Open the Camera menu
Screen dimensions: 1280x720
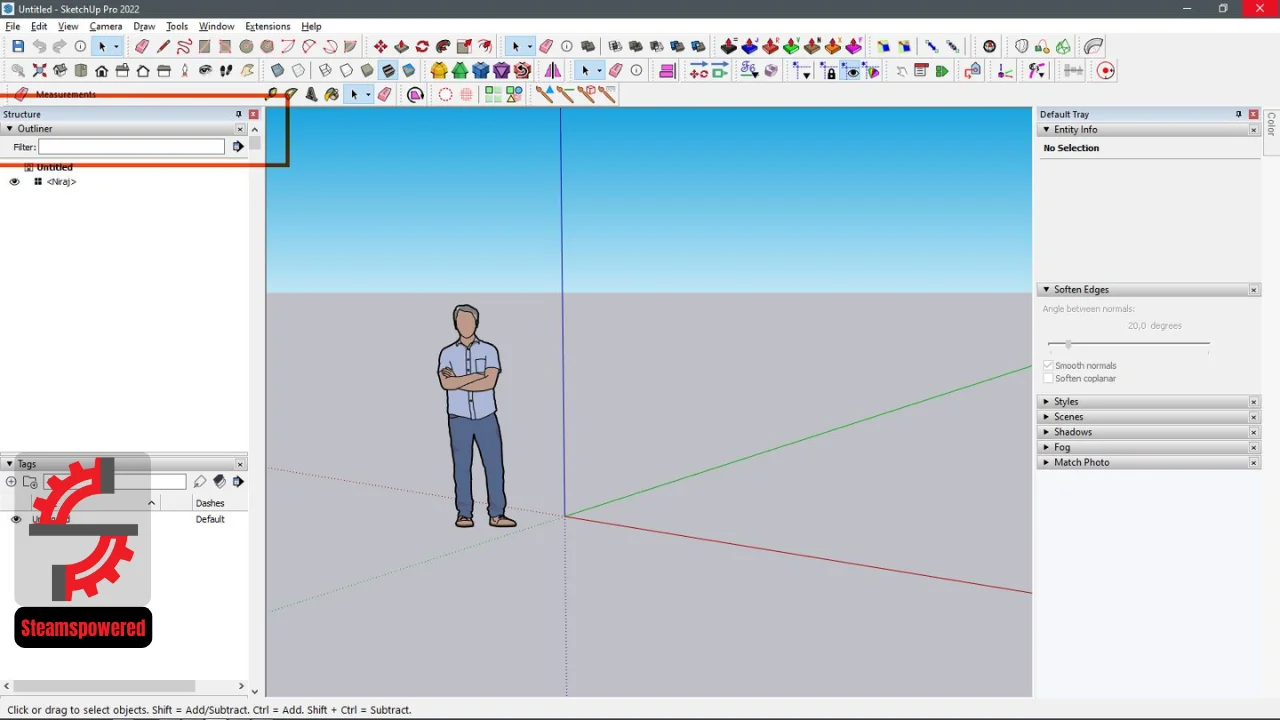[x=105, y=26]
